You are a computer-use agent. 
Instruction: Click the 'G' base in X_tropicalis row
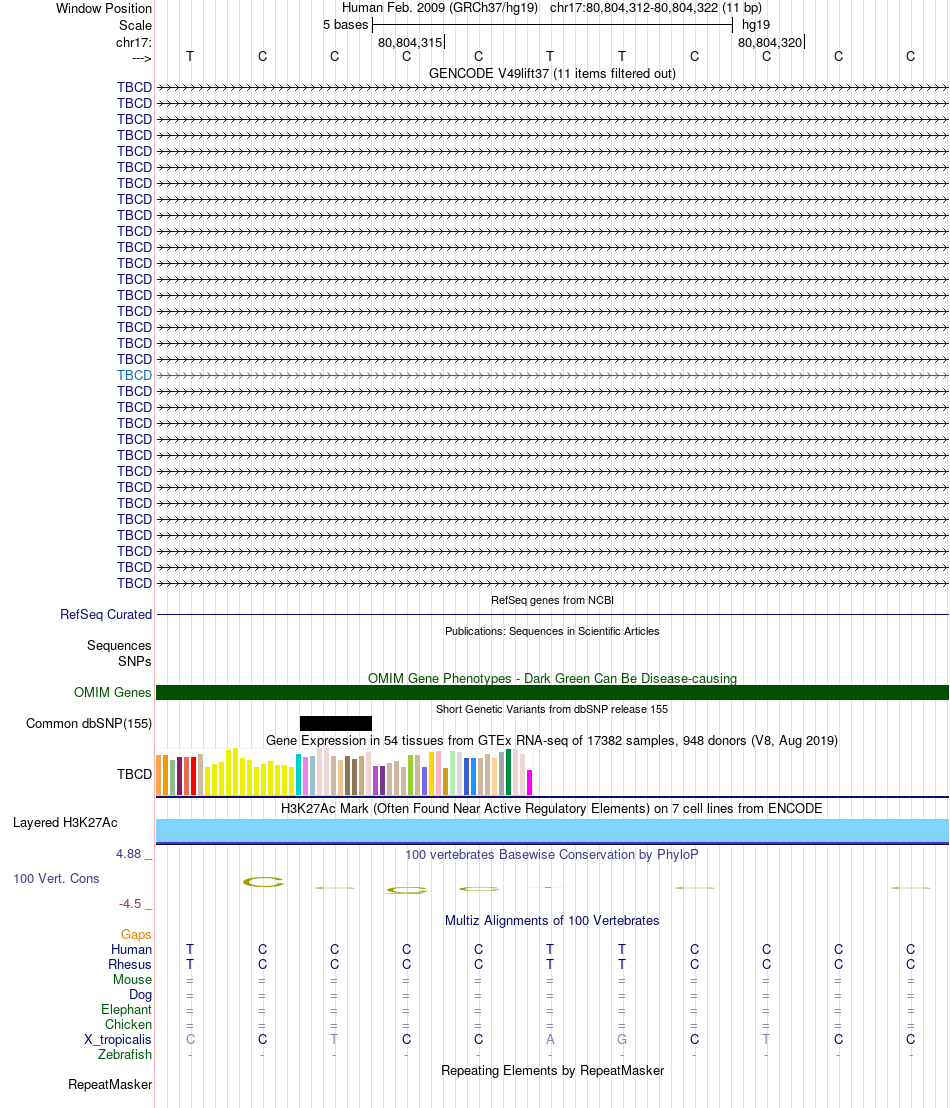click(622, 1039)
